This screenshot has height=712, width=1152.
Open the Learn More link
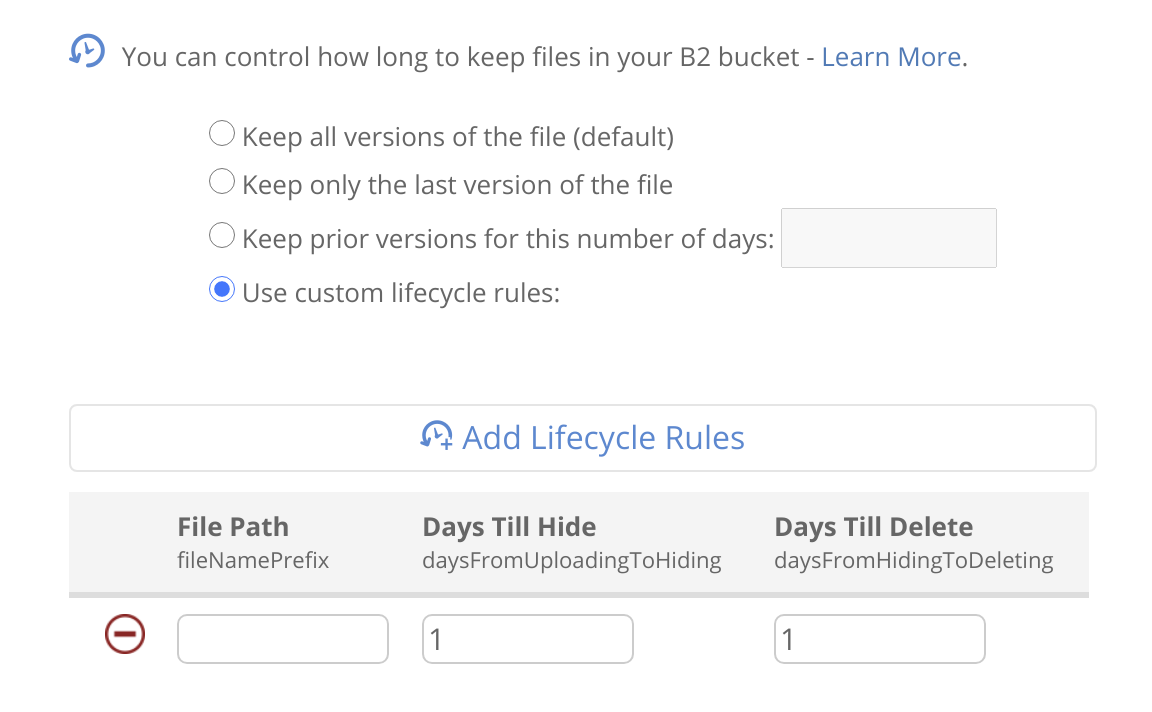point(891,57)
